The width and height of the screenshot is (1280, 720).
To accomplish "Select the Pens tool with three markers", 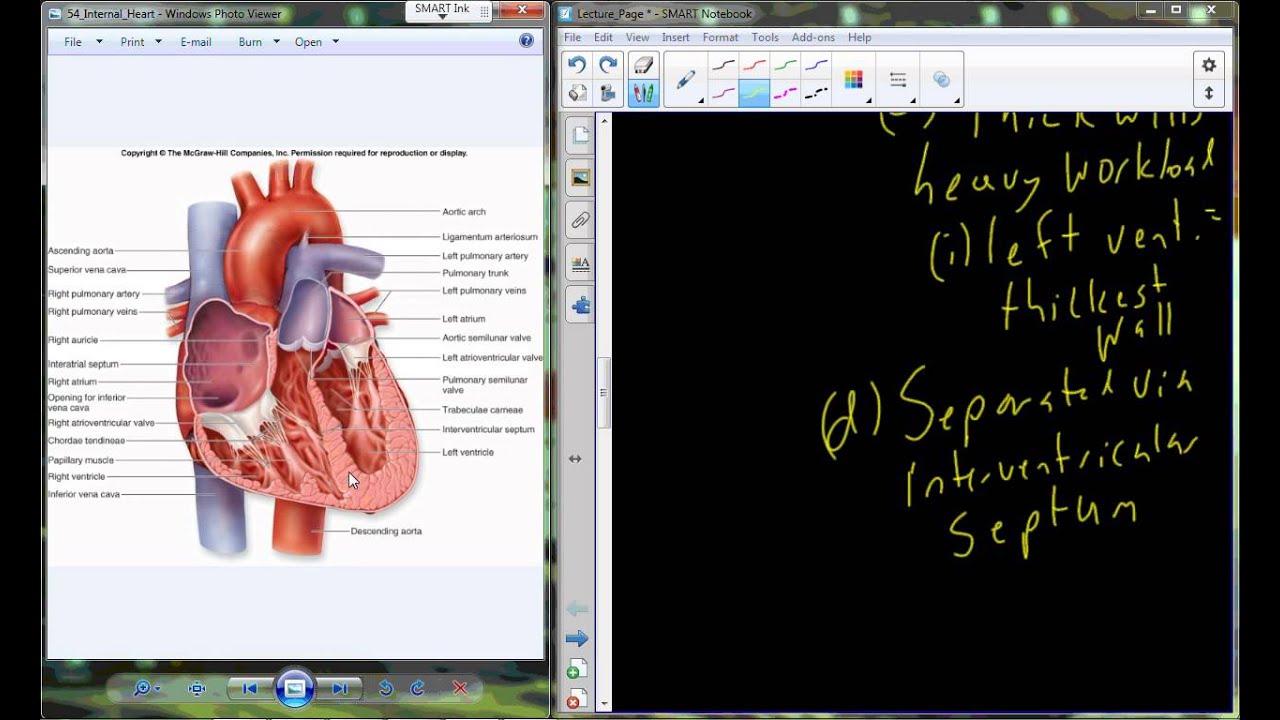I will (643, 93).
